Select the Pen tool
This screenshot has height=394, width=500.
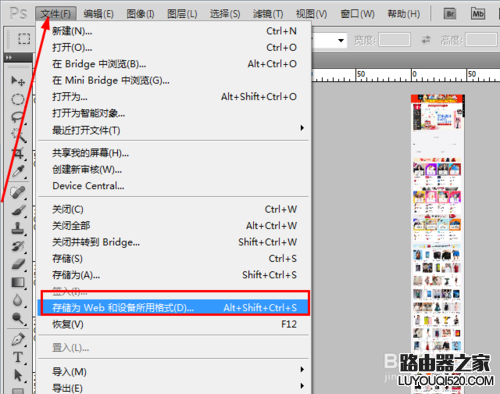click(18, 339)
